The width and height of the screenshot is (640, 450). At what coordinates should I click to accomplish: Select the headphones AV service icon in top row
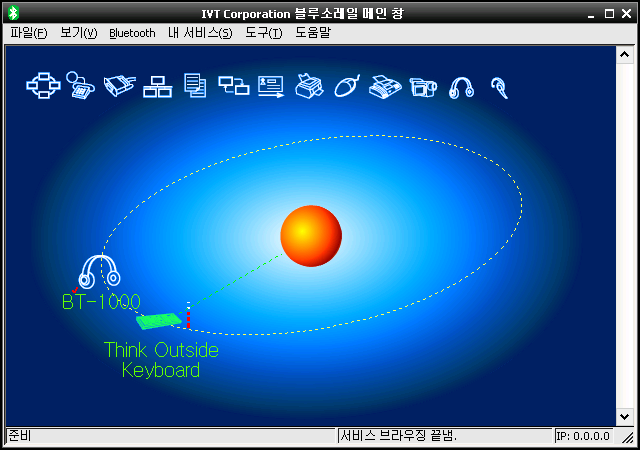pos(461,88)
